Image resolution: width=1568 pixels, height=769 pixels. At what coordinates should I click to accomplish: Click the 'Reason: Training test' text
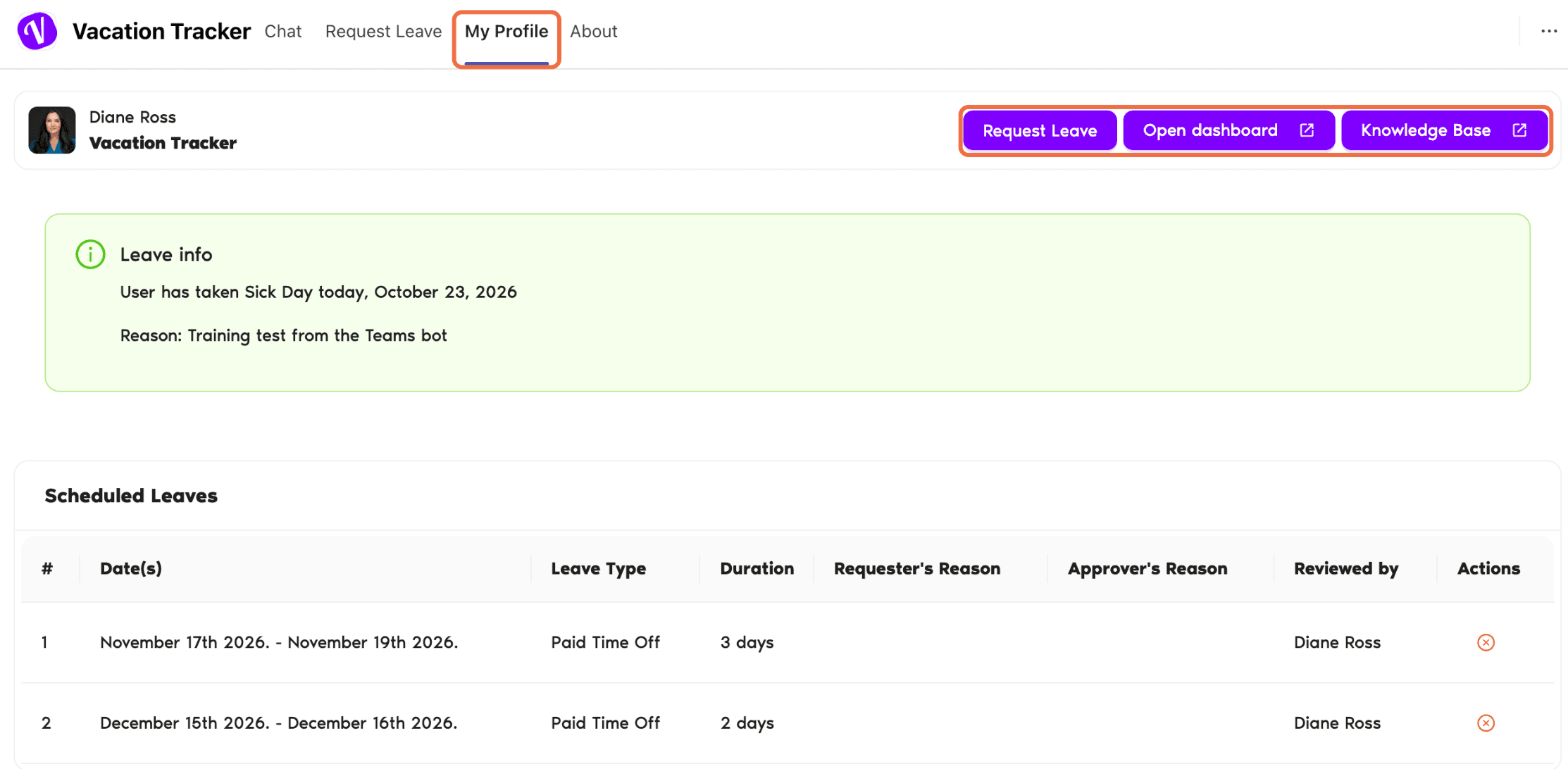pyautogui.click(x=283, y=335)
